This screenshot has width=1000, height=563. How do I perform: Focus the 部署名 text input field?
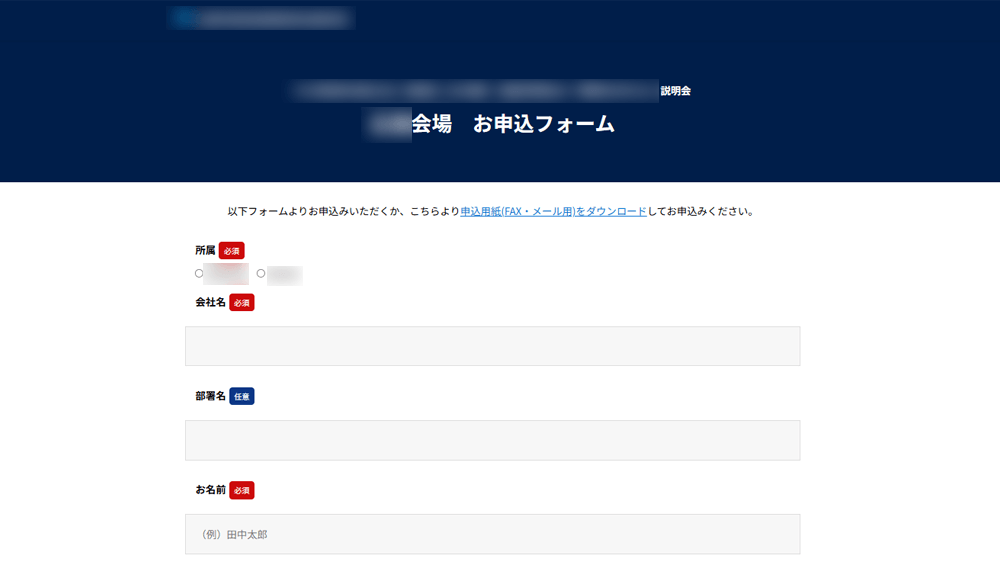tap(492, 440)
